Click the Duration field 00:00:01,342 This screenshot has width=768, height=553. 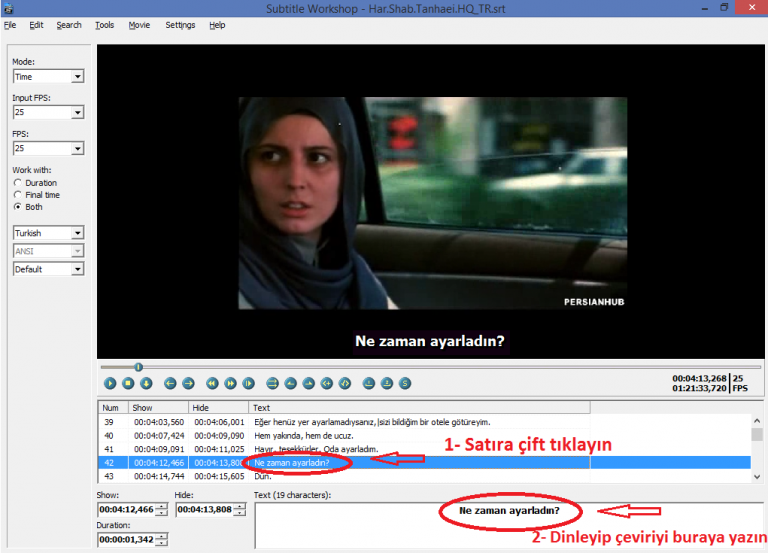(x=127, y=539)
